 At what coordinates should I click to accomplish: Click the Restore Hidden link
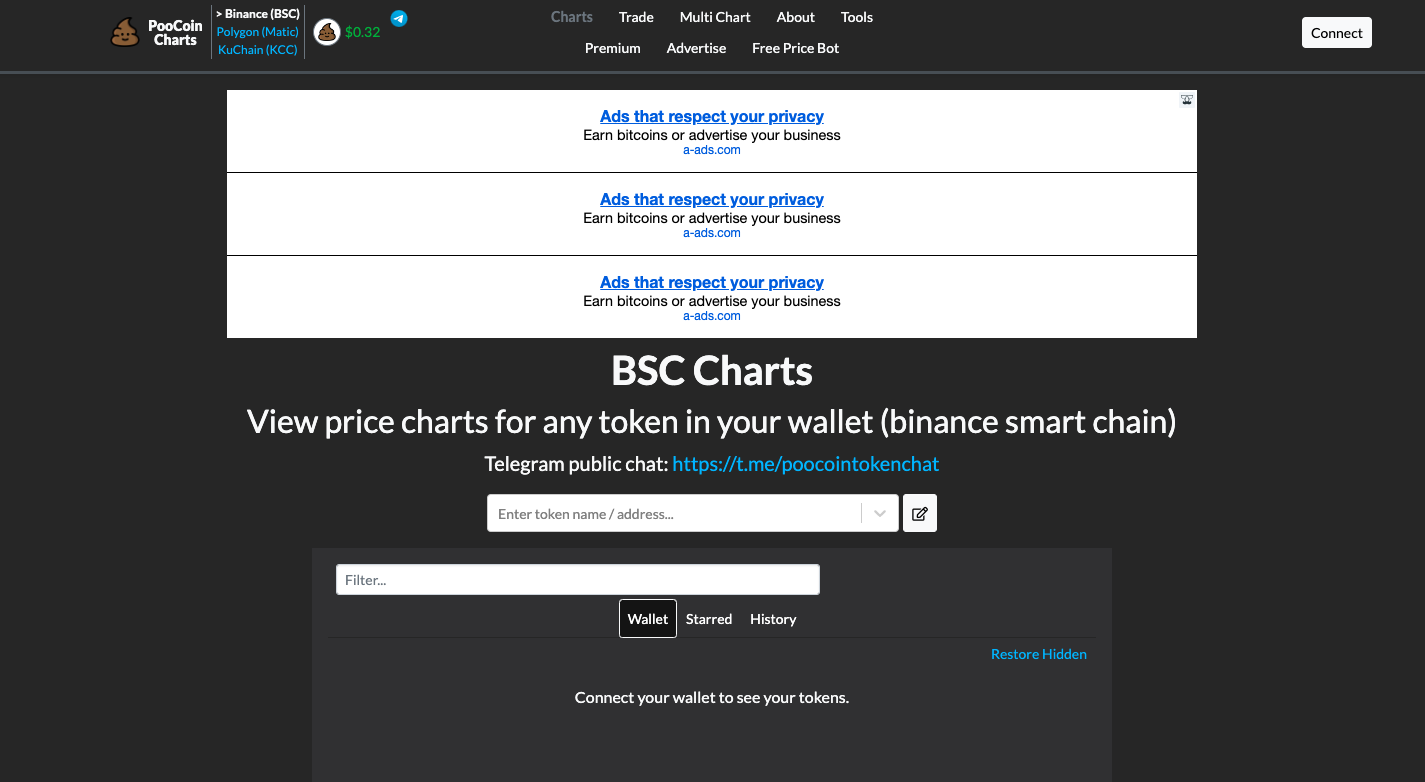tap(1038, 654)
